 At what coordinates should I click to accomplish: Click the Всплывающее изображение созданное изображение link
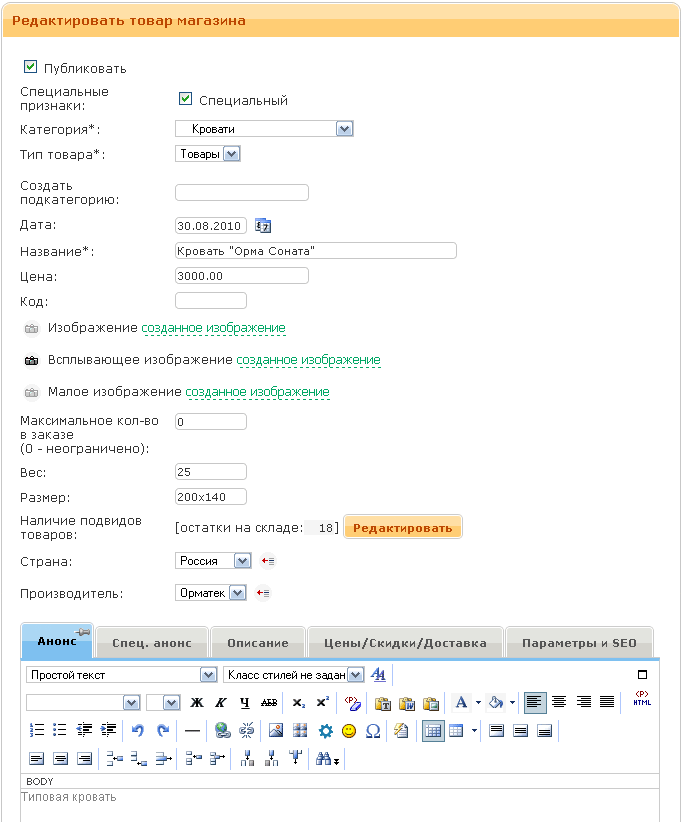point(308,360)
